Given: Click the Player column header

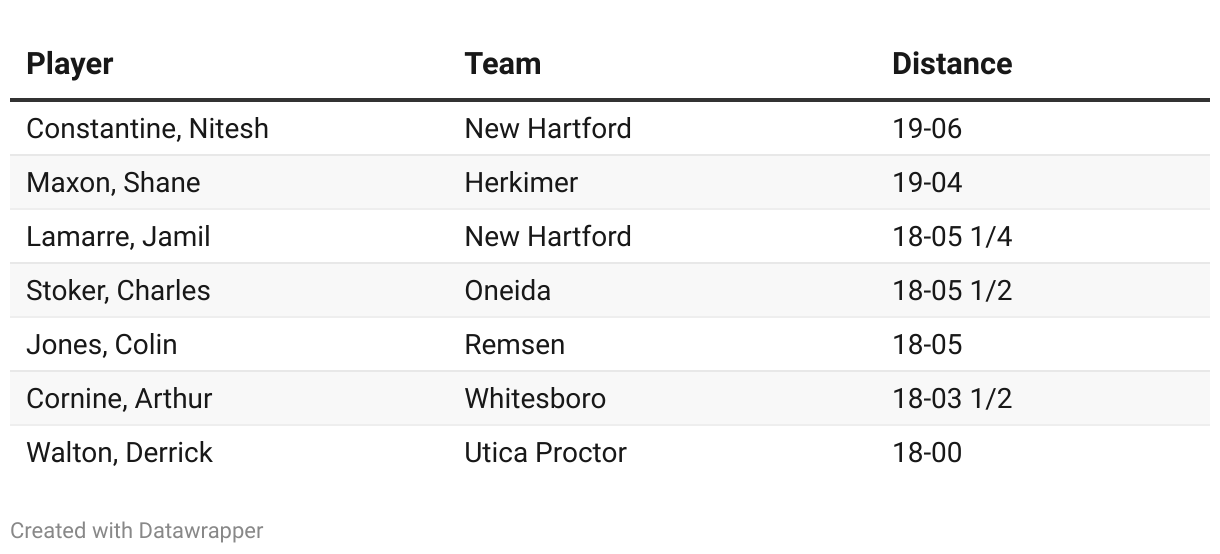Looking at the screenshot, I should coord(69,64).
